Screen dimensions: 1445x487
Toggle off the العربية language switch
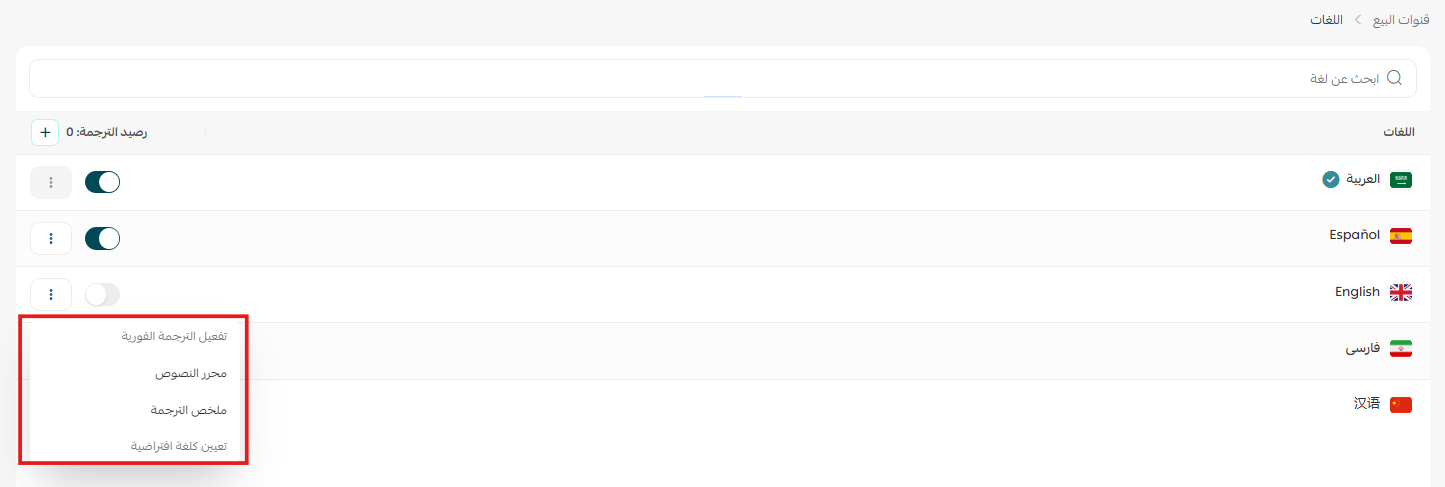pos(102,182)
